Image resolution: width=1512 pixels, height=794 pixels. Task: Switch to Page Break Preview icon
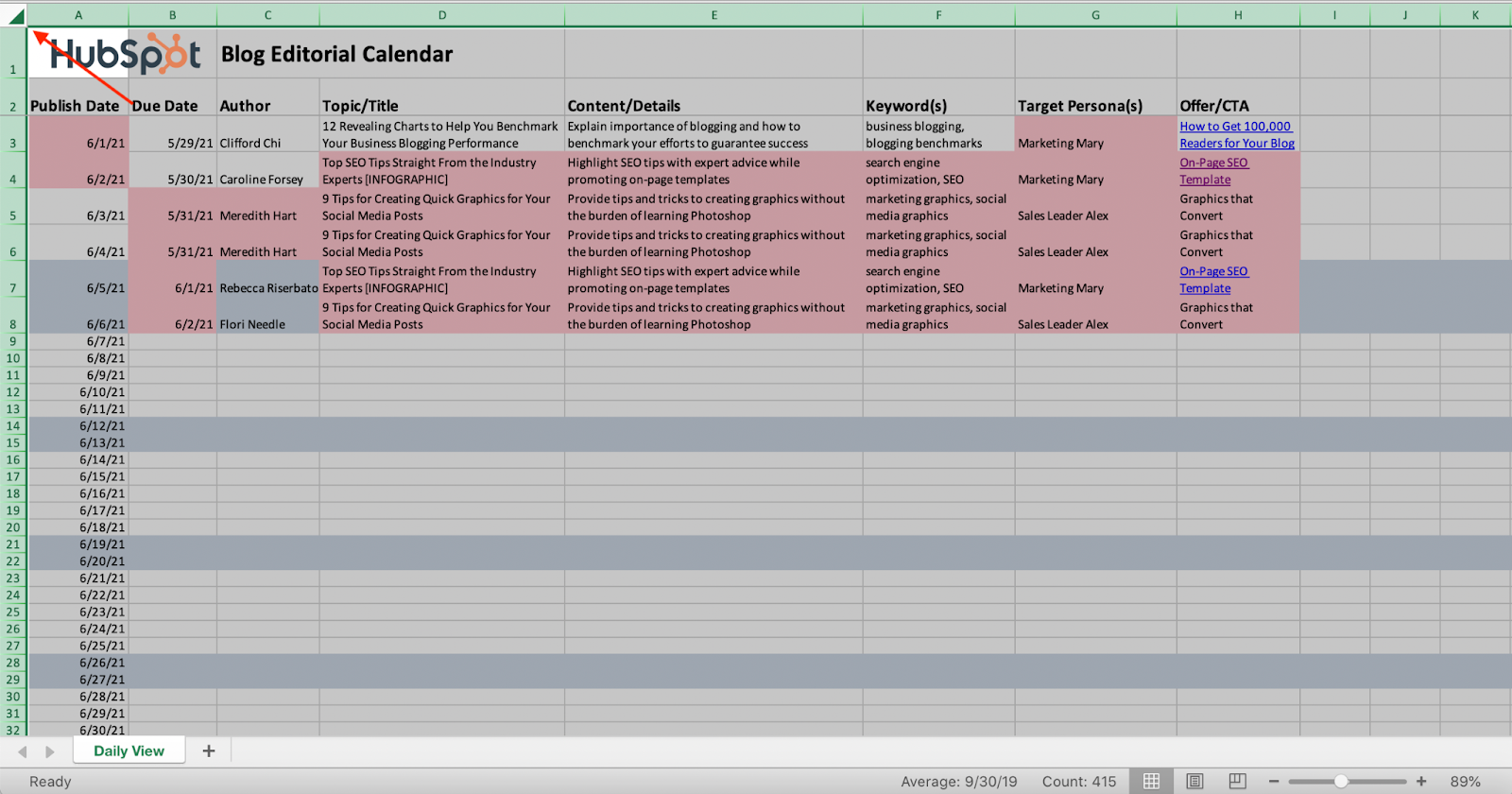[1237, 781]
